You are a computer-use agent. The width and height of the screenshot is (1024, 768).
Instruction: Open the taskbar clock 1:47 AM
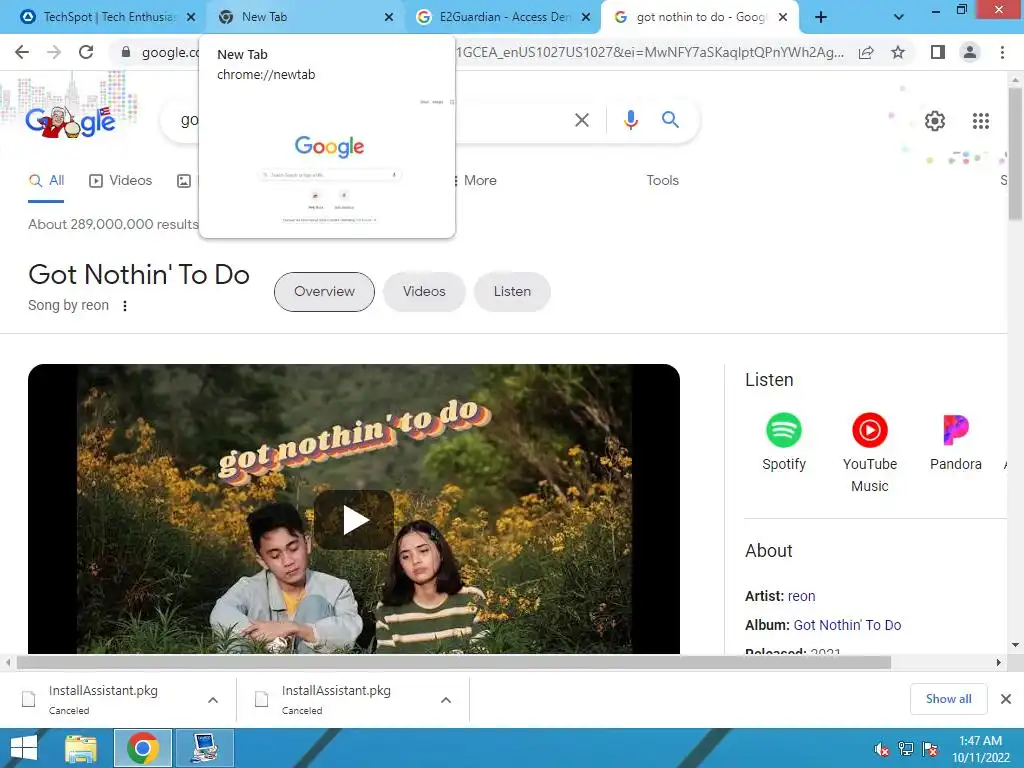coord(980,749)
